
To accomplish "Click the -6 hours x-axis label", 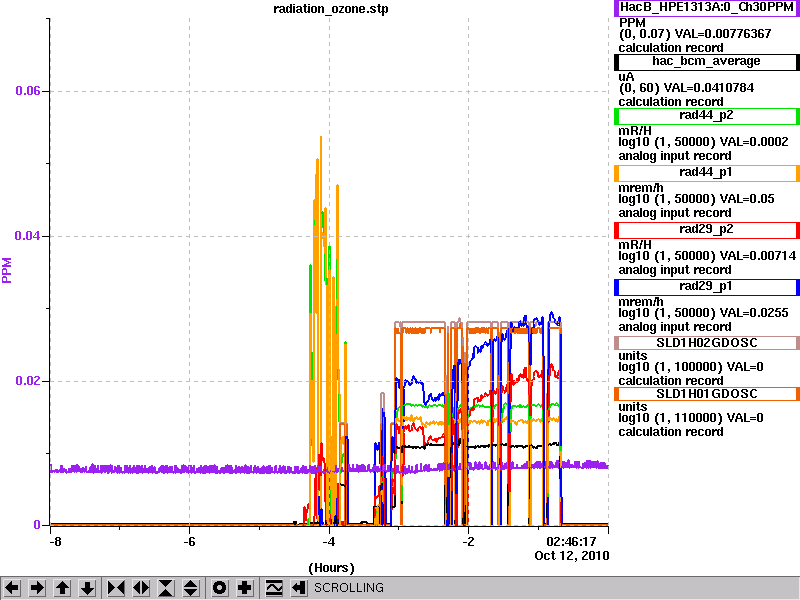I will coord(189,541).
